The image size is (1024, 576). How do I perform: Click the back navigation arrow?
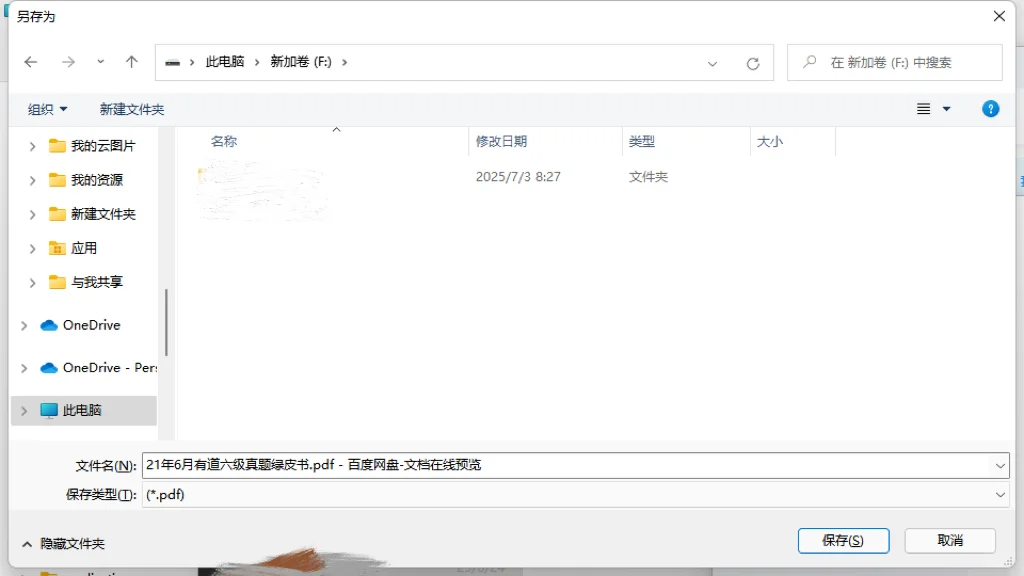click(30, 62)
